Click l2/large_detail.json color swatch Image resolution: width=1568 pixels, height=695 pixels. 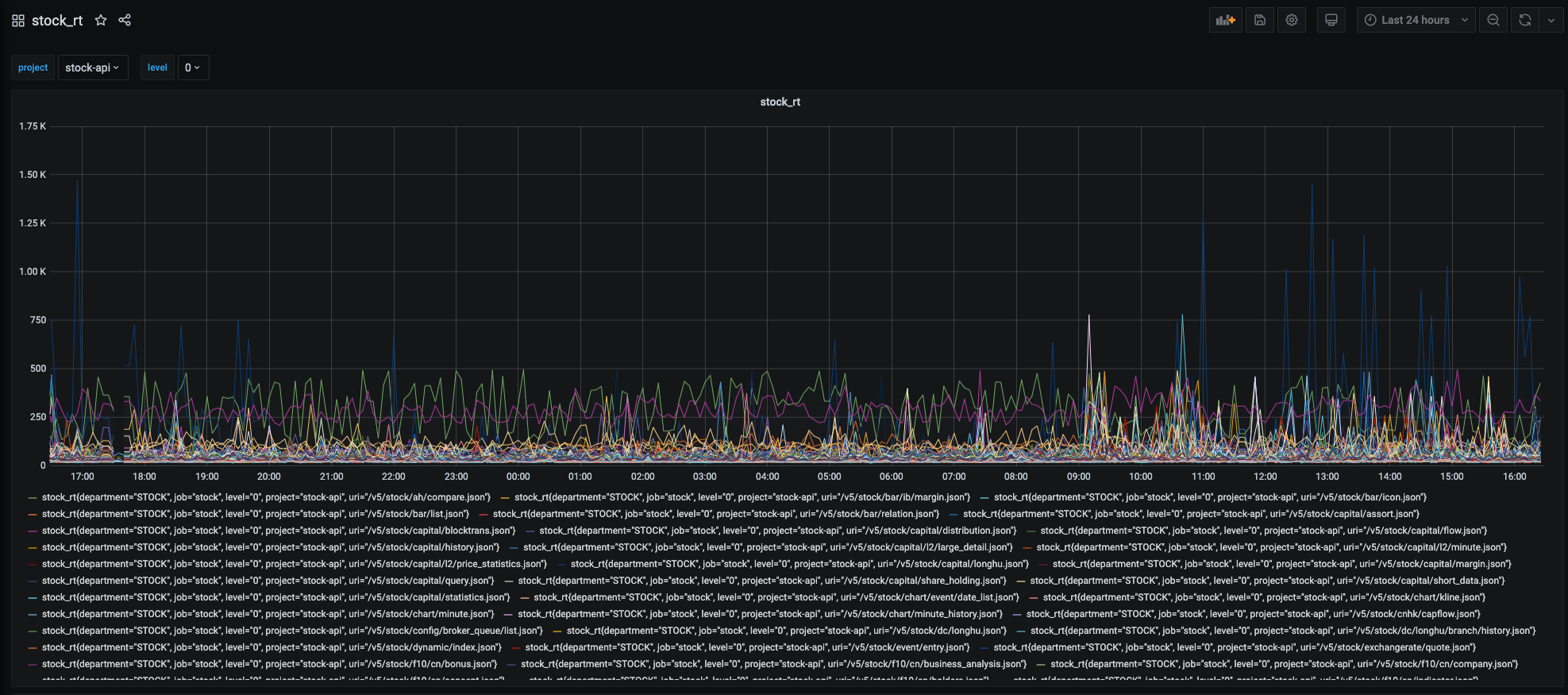pos(514,548)
